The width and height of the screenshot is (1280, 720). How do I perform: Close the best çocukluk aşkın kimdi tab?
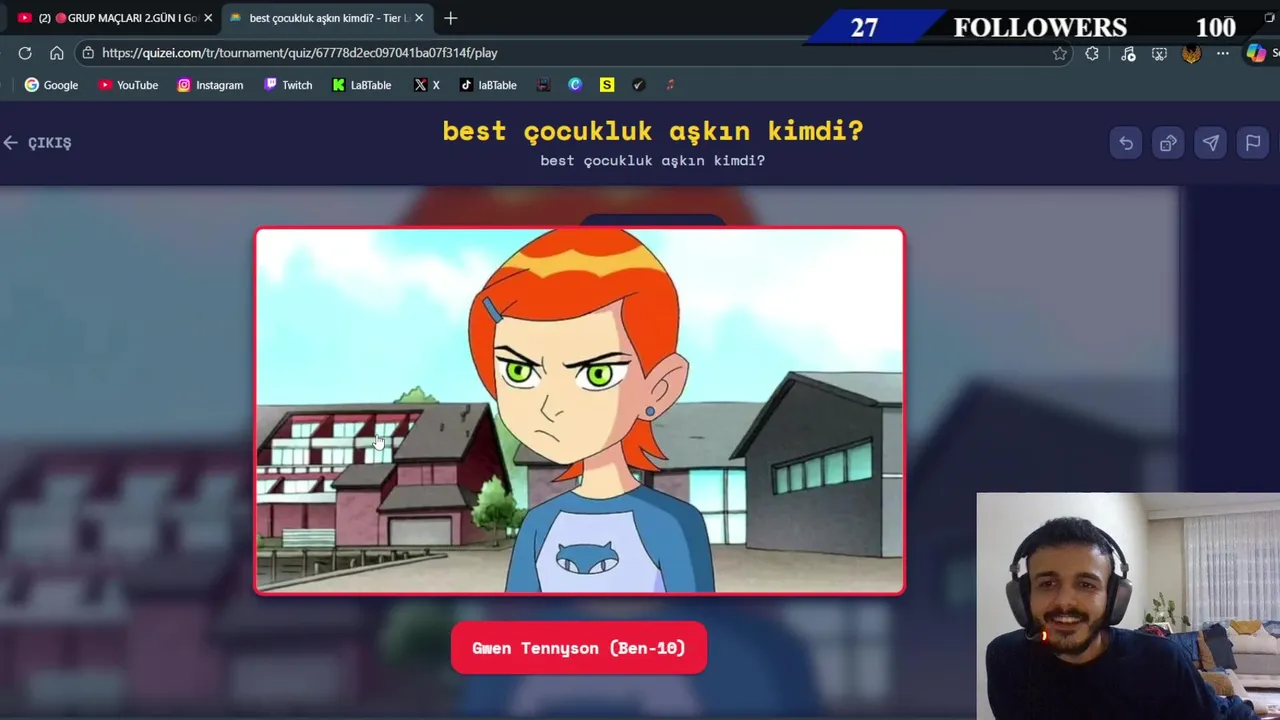tap(419, 18)
